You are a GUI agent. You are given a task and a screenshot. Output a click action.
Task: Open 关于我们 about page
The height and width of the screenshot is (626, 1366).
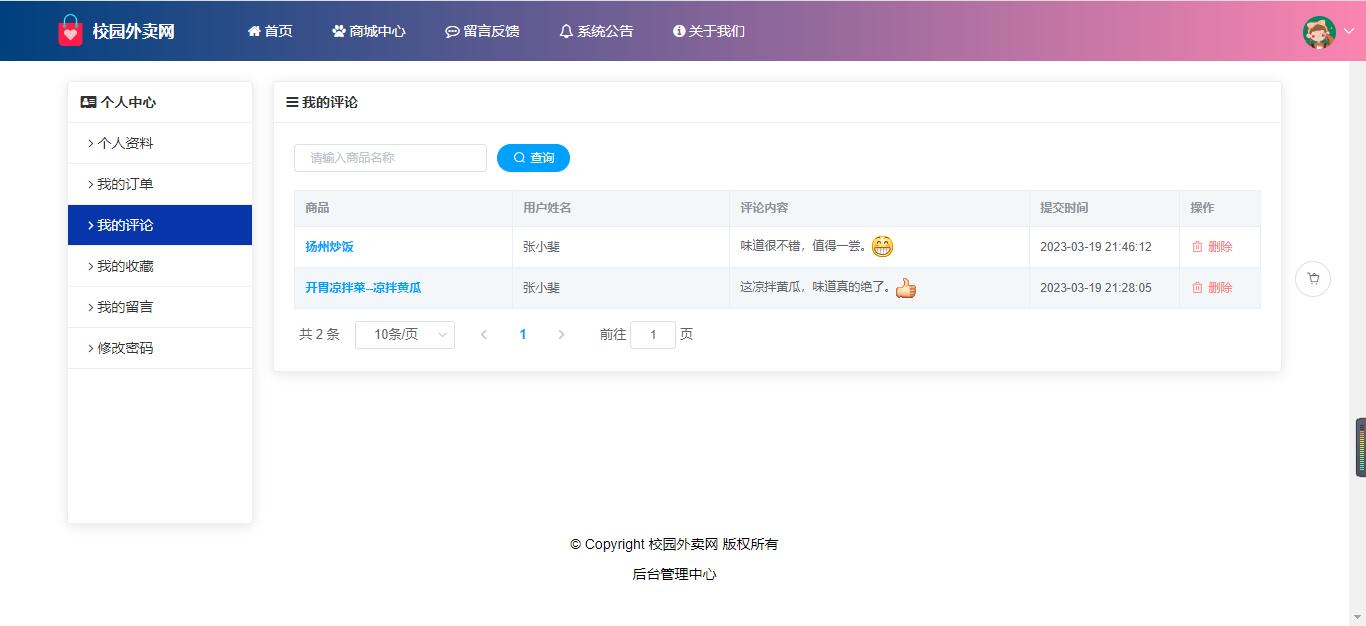tap(709, 31)
